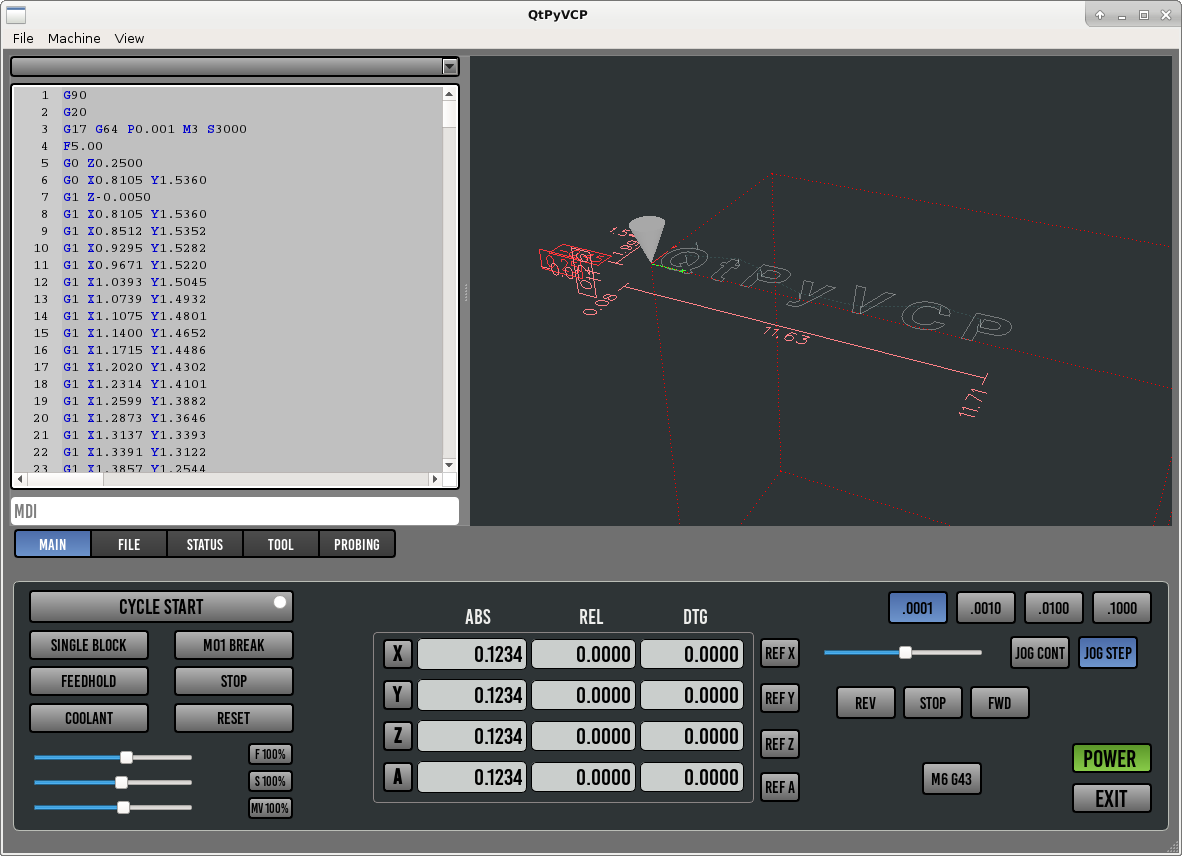Click the EXIT button
Screen dimensions: 1182x856
click(1111, 799)
